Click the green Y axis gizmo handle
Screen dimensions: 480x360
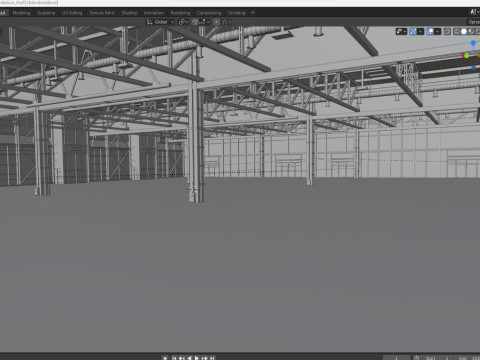[x=466, y=56]
